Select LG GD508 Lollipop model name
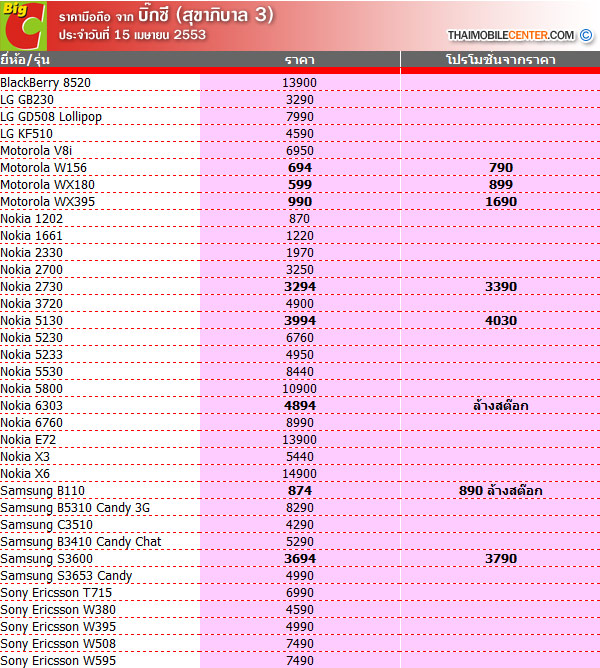The height and width of the screenshot is (668, 600). click(x=51, y=117)
